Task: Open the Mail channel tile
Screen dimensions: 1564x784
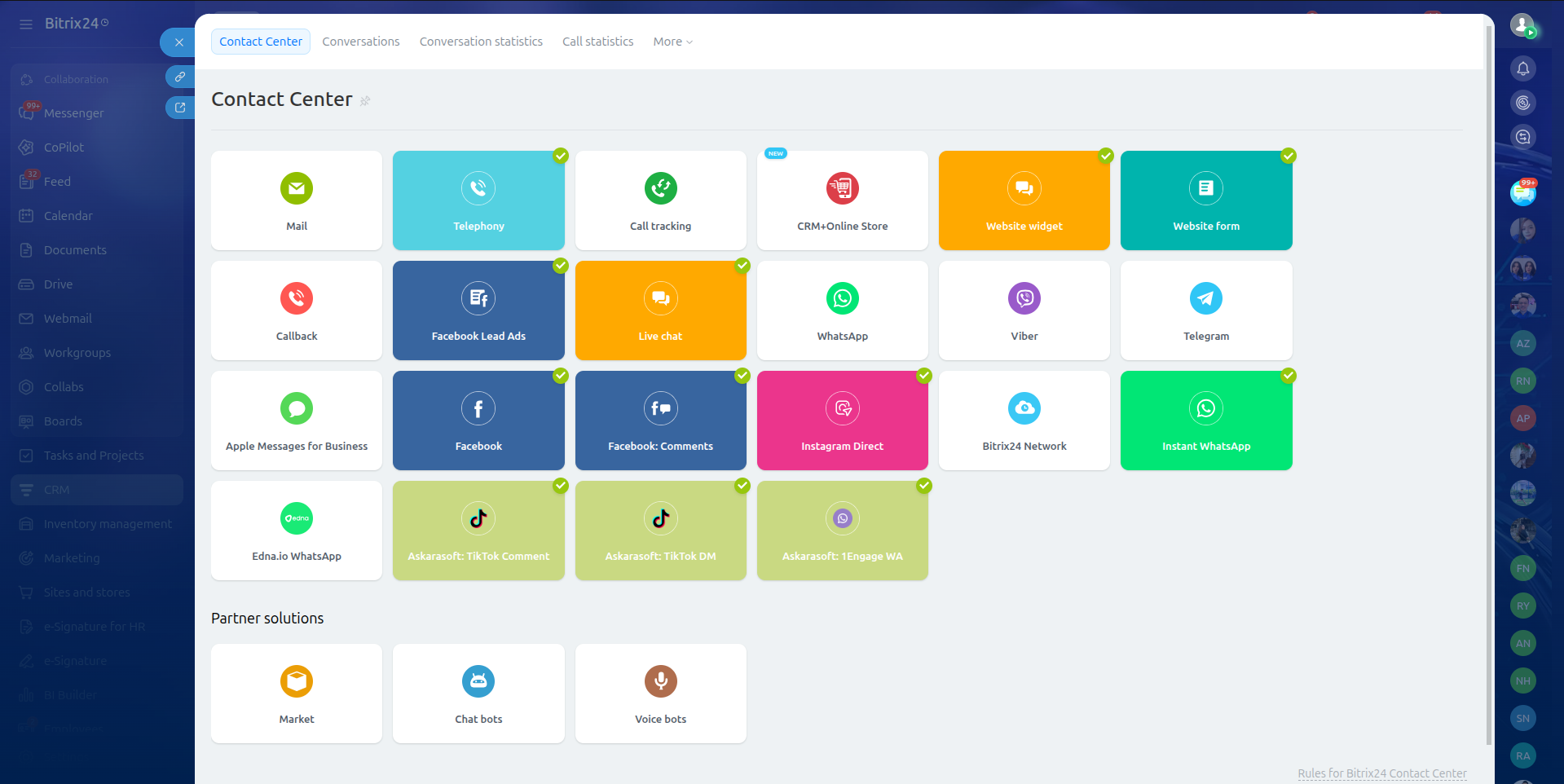Action: tap(297, 200)
